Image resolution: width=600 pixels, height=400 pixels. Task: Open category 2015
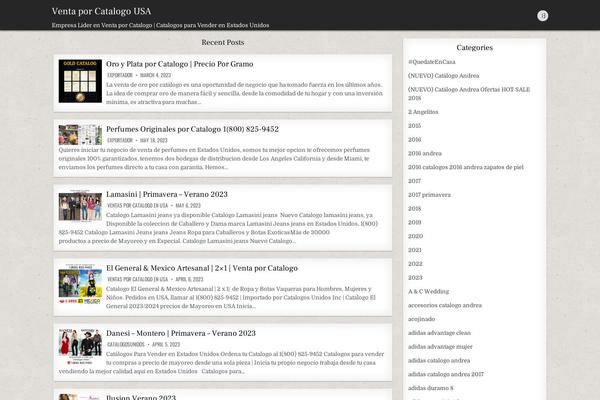pos(414,126)
